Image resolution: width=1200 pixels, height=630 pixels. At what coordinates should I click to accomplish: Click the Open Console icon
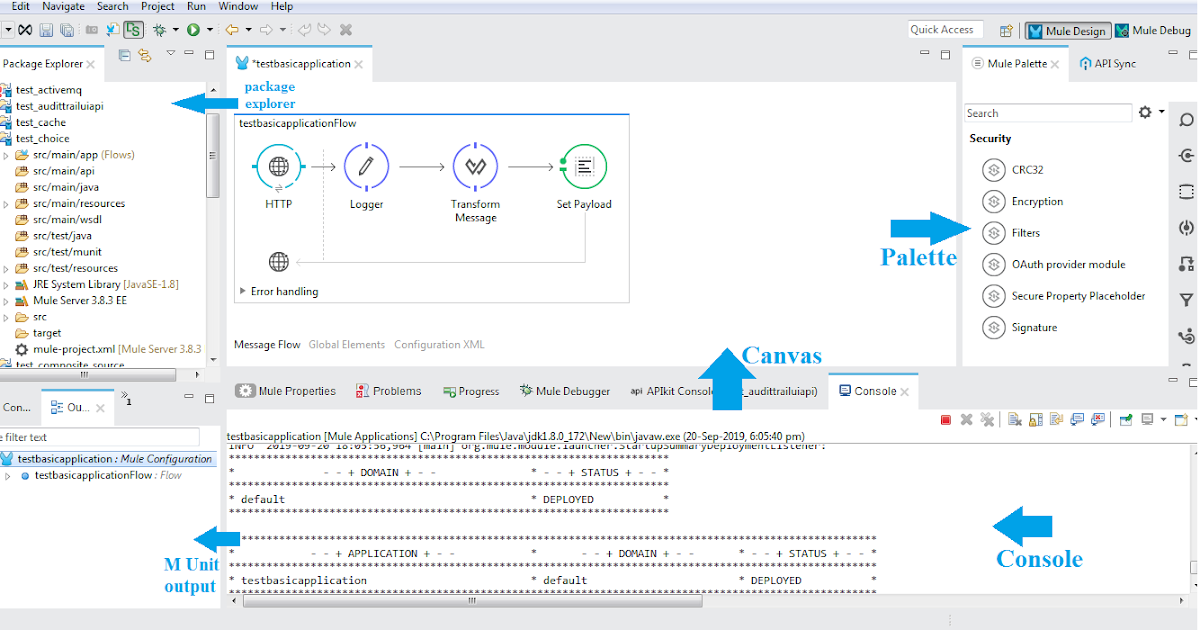click(1183, 420)
